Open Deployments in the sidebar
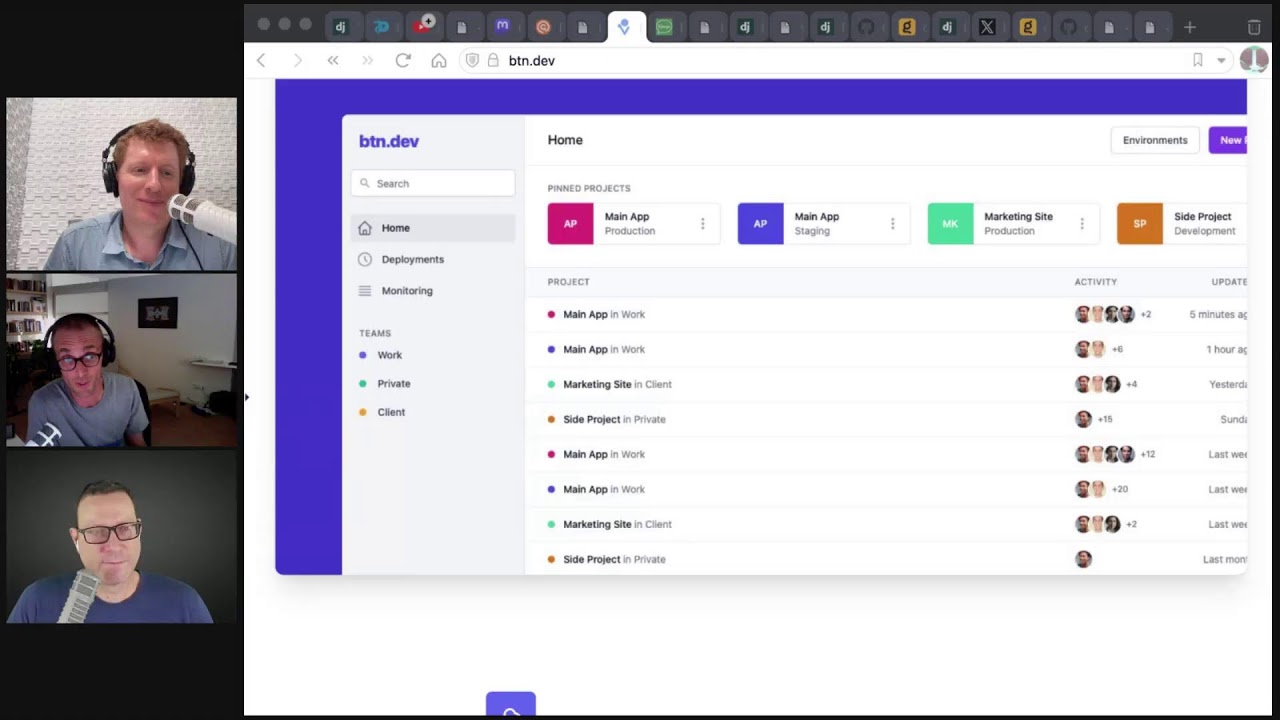The image size is (1280, 720). [x=412, y=259]
